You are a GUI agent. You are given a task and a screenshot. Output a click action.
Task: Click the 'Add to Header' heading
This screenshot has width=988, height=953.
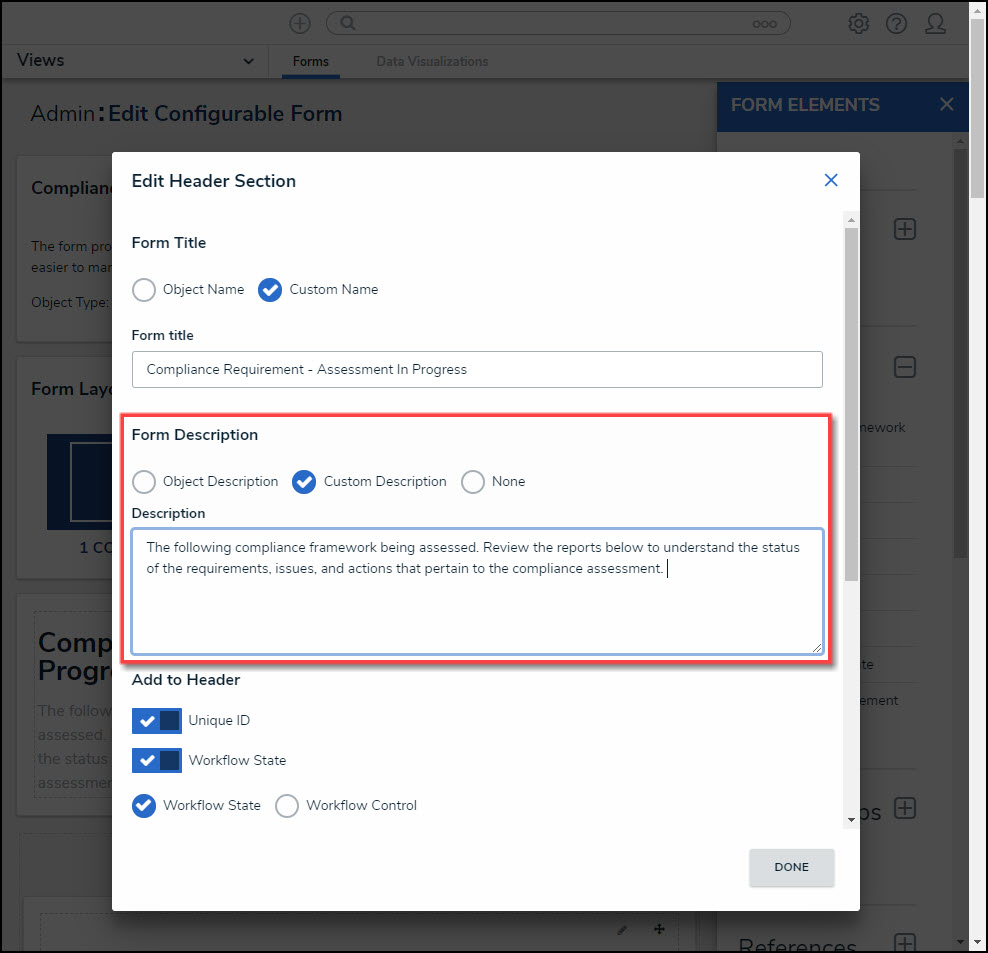186,680
